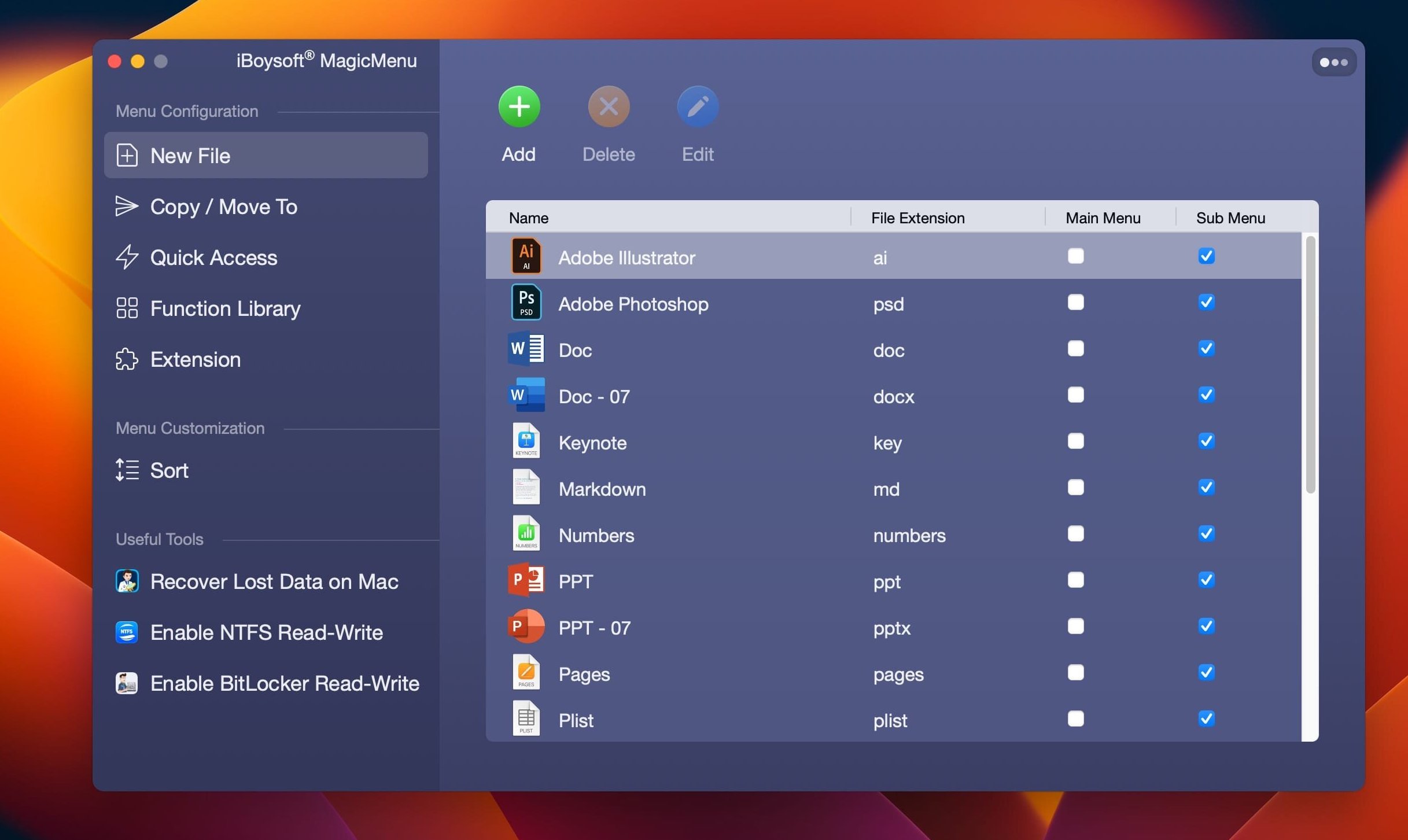Click the Pages file icon
Image resolution: width=1408 pixels, height=840 pixels.
point(526,672)
